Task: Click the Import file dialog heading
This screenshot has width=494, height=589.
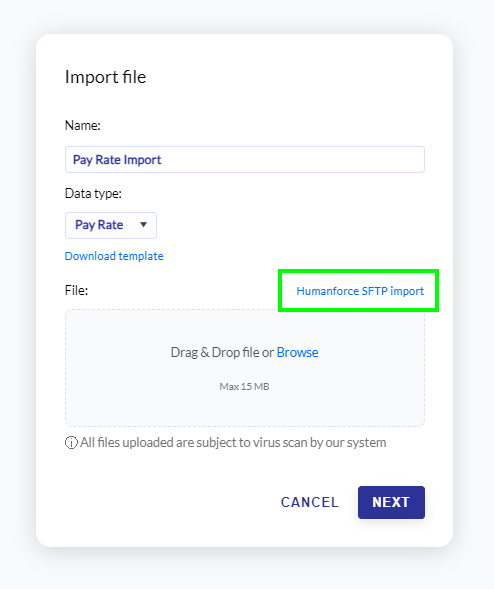Action: click(x=106, y=77)
